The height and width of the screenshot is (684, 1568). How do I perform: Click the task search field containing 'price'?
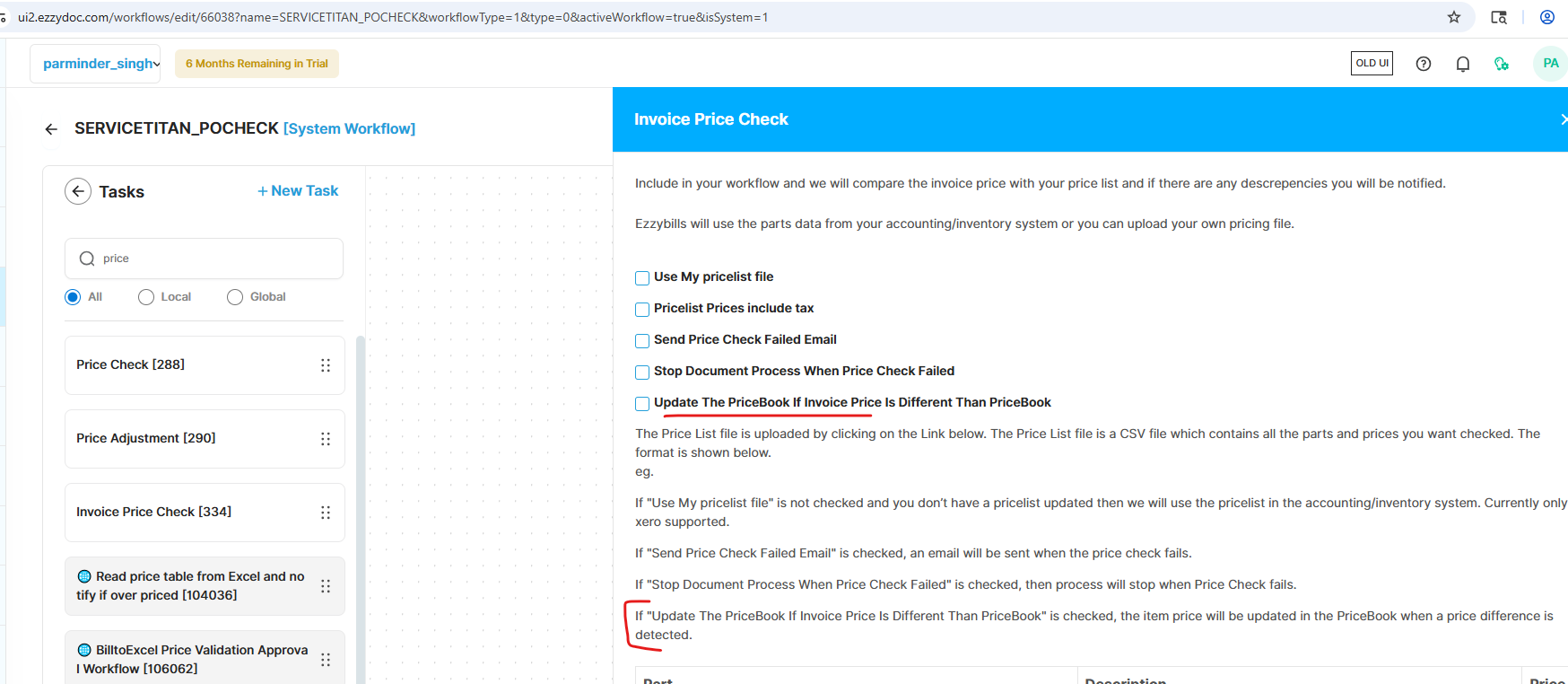[x=204, y=259]
